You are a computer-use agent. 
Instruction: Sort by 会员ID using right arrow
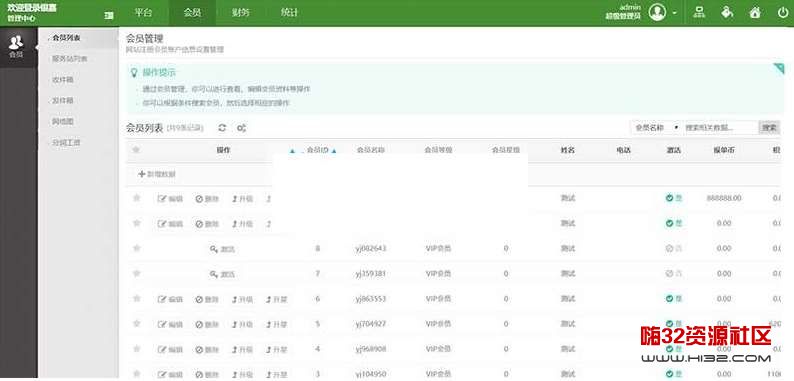coord(334,150)
